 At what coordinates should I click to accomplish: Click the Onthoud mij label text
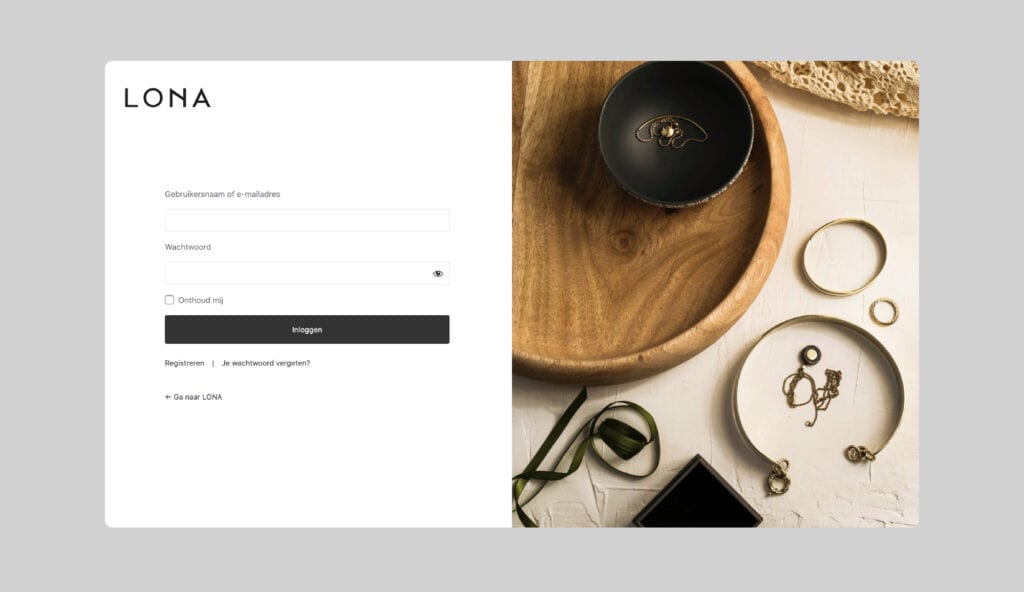click(200, 301)
